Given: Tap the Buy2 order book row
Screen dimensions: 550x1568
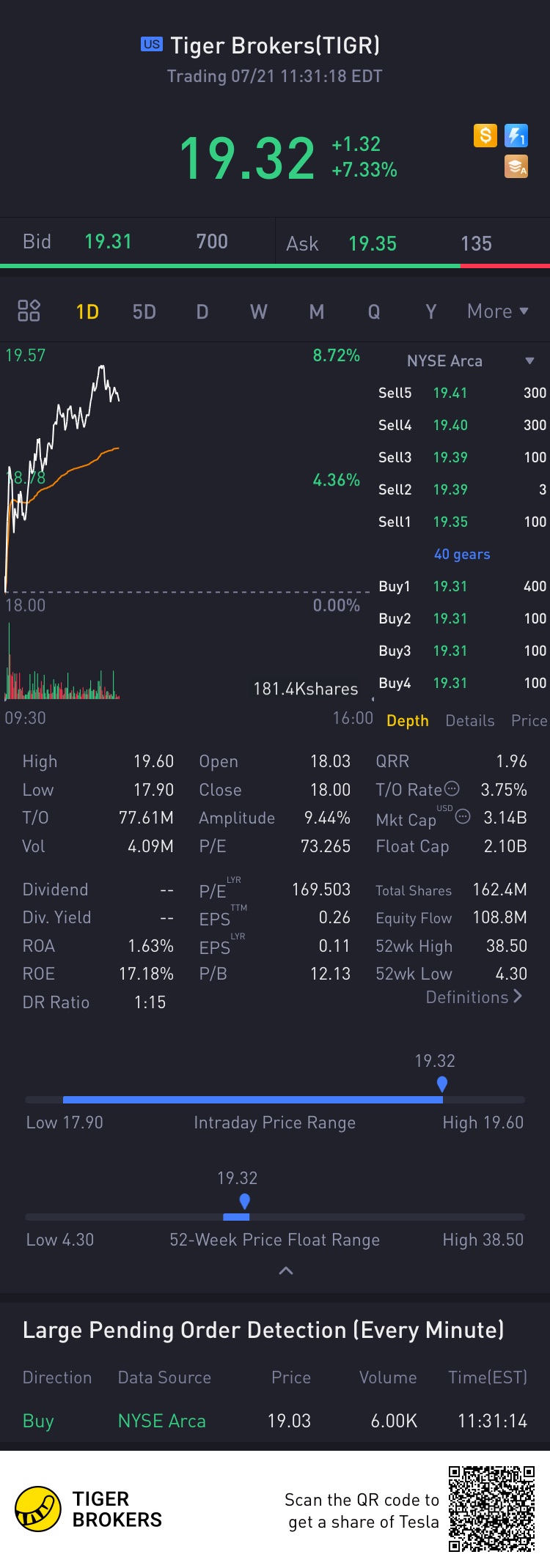Looking at the screenshot, I should [462, 619].
